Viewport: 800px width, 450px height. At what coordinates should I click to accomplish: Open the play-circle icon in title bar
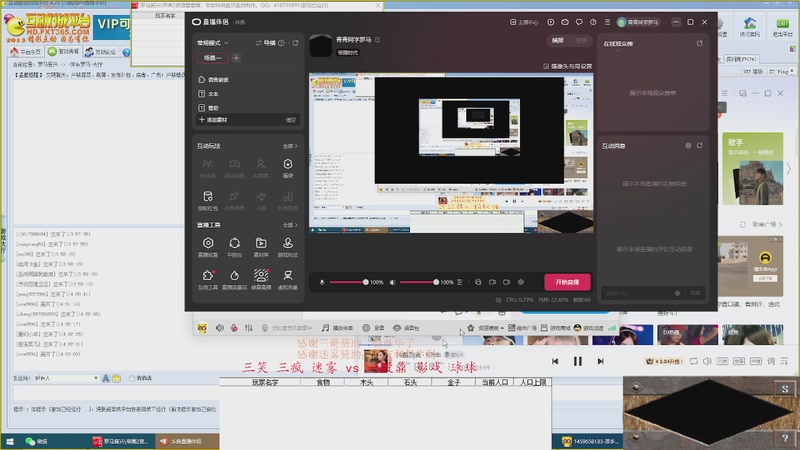551,22
